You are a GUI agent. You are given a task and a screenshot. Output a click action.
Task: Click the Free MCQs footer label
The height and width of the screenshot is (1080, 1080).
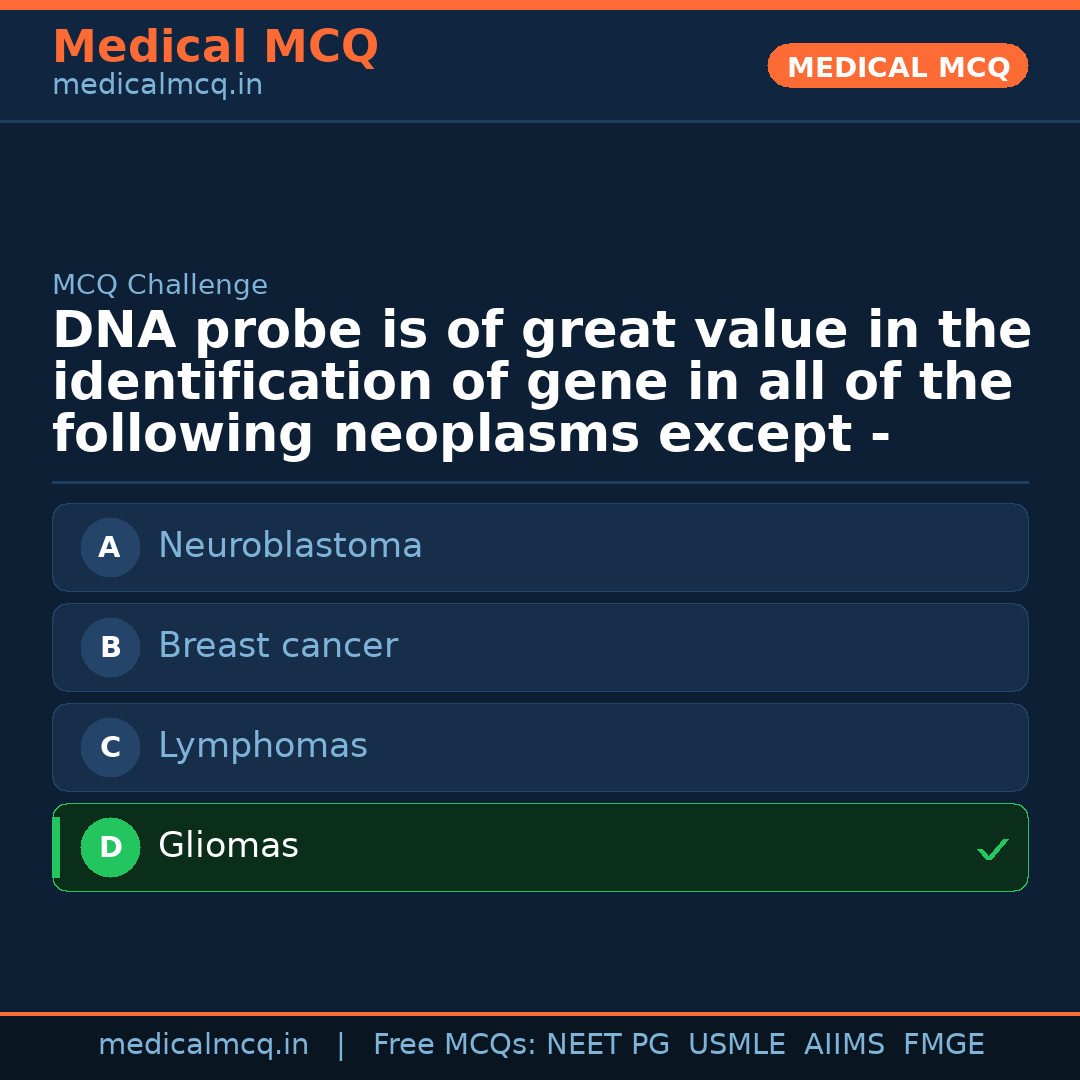(455, 1045)
